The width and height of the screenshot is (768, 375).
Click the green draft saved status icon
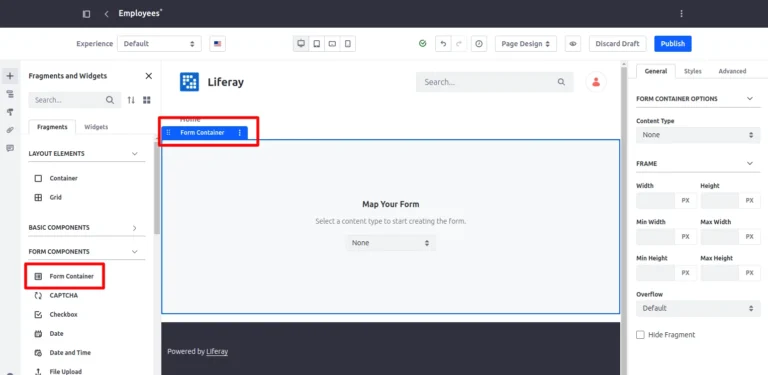[423, 44]
